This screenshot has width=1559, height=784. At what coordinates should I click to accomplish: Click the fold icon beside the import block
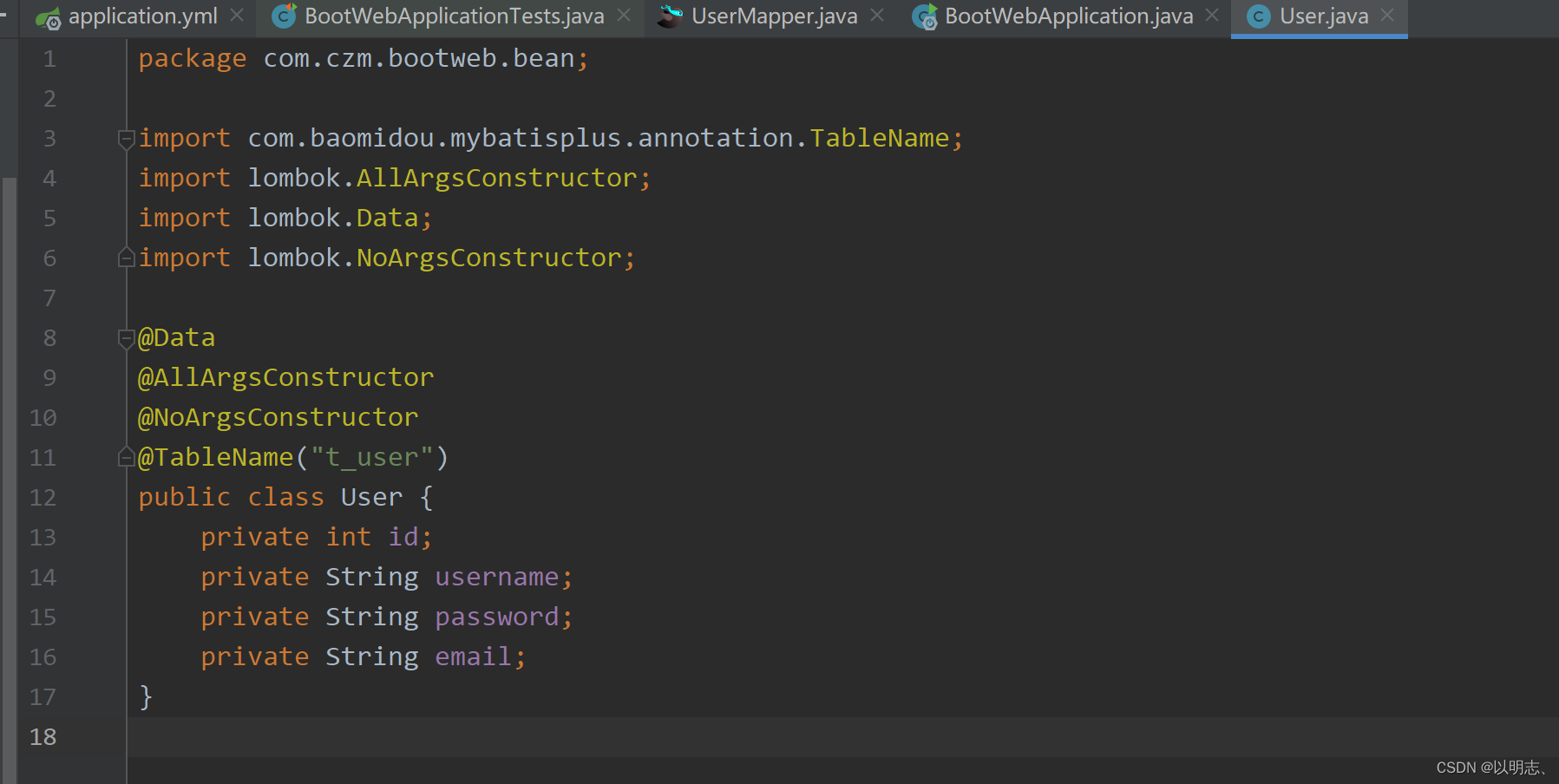click(x=126, y=137)
